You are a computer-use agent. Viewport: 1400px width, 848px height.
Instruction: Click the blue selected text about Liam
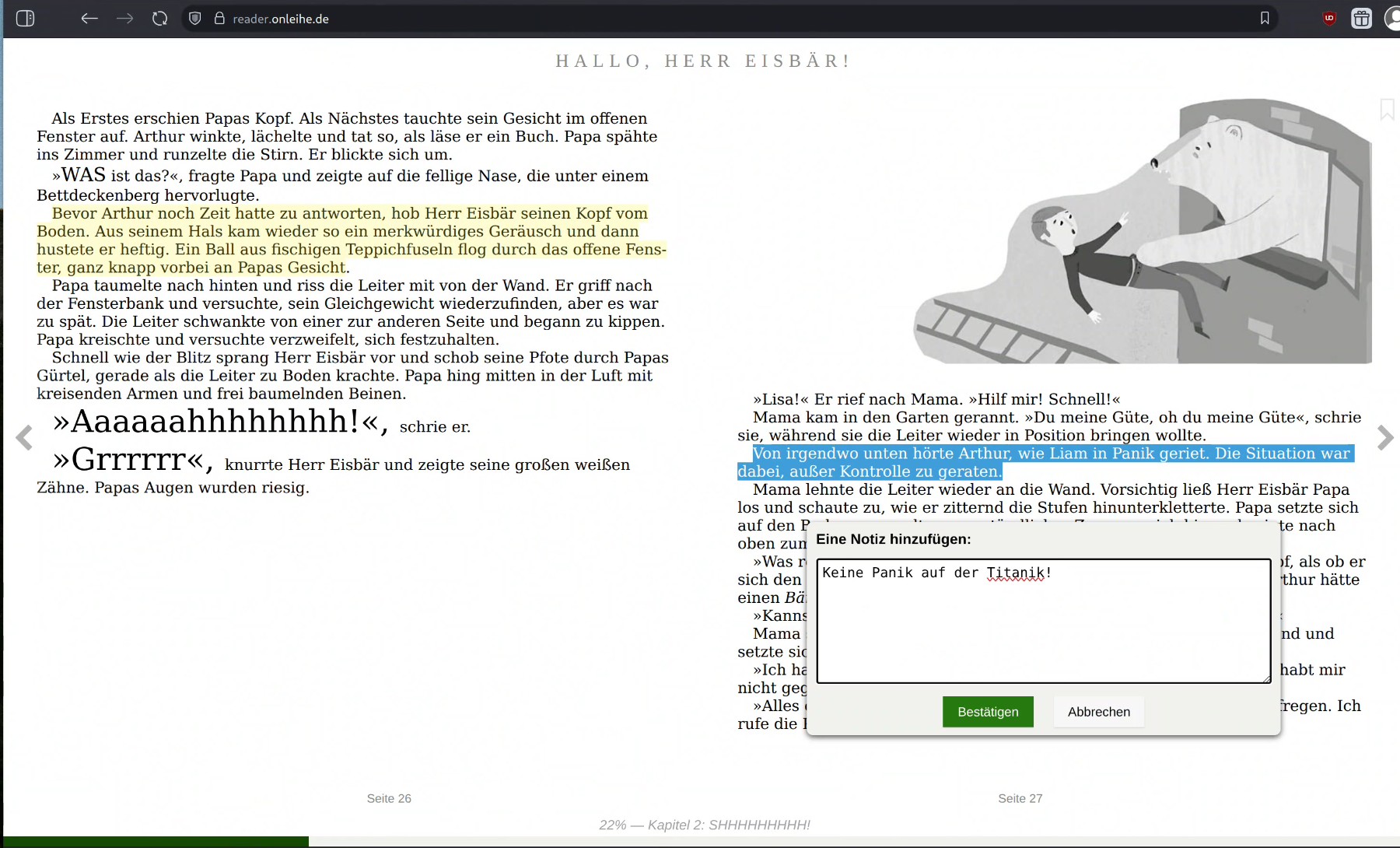coord(1050,454)
